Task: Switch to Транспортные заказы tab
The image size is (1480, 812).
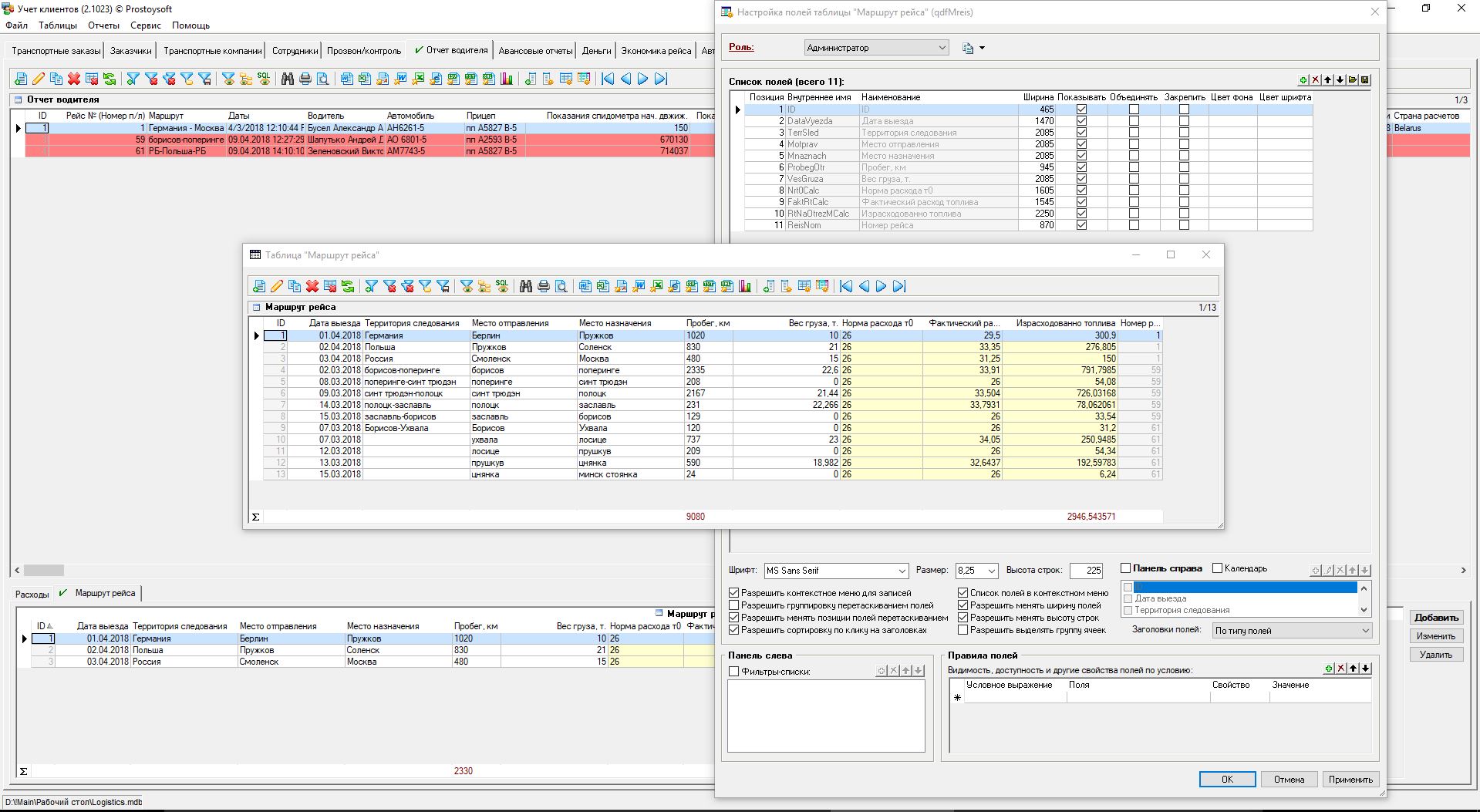Action: (x=56, y=51)
